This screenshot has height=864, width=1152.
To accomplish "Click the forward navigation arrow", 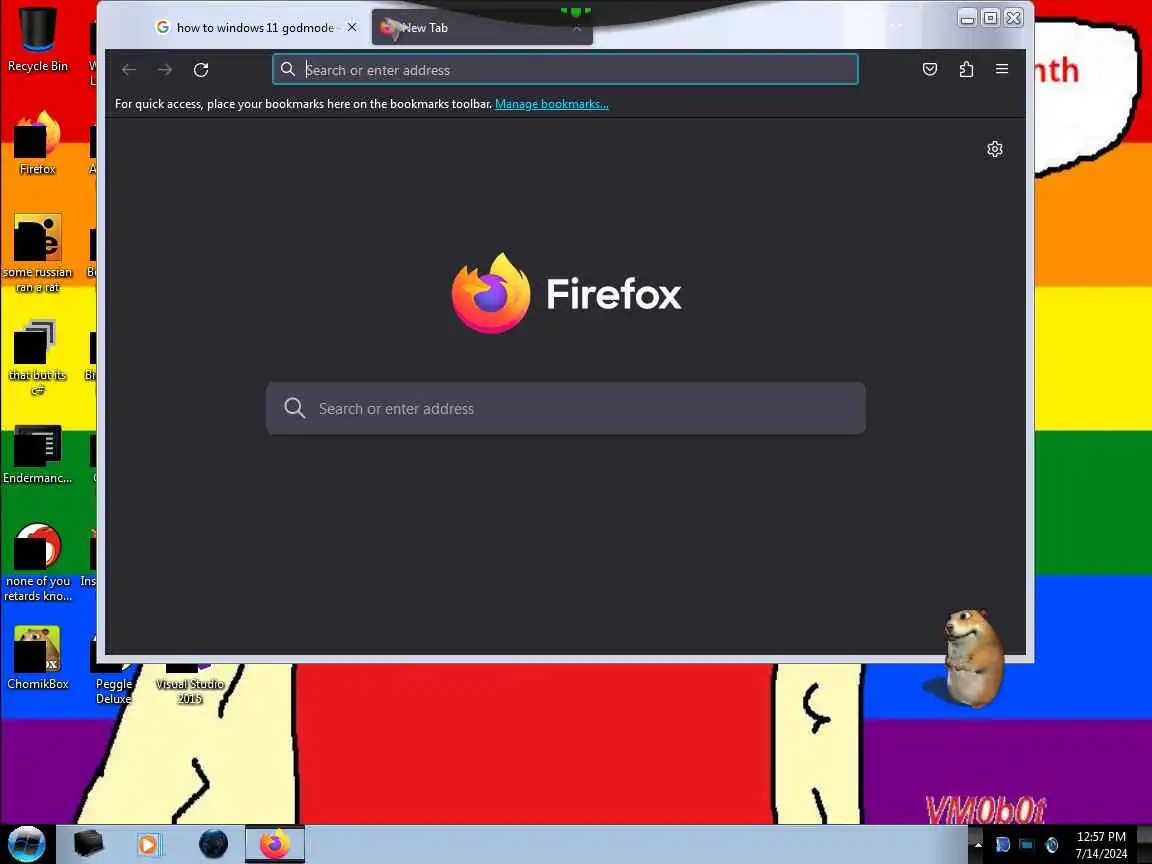I will [165, 70].
